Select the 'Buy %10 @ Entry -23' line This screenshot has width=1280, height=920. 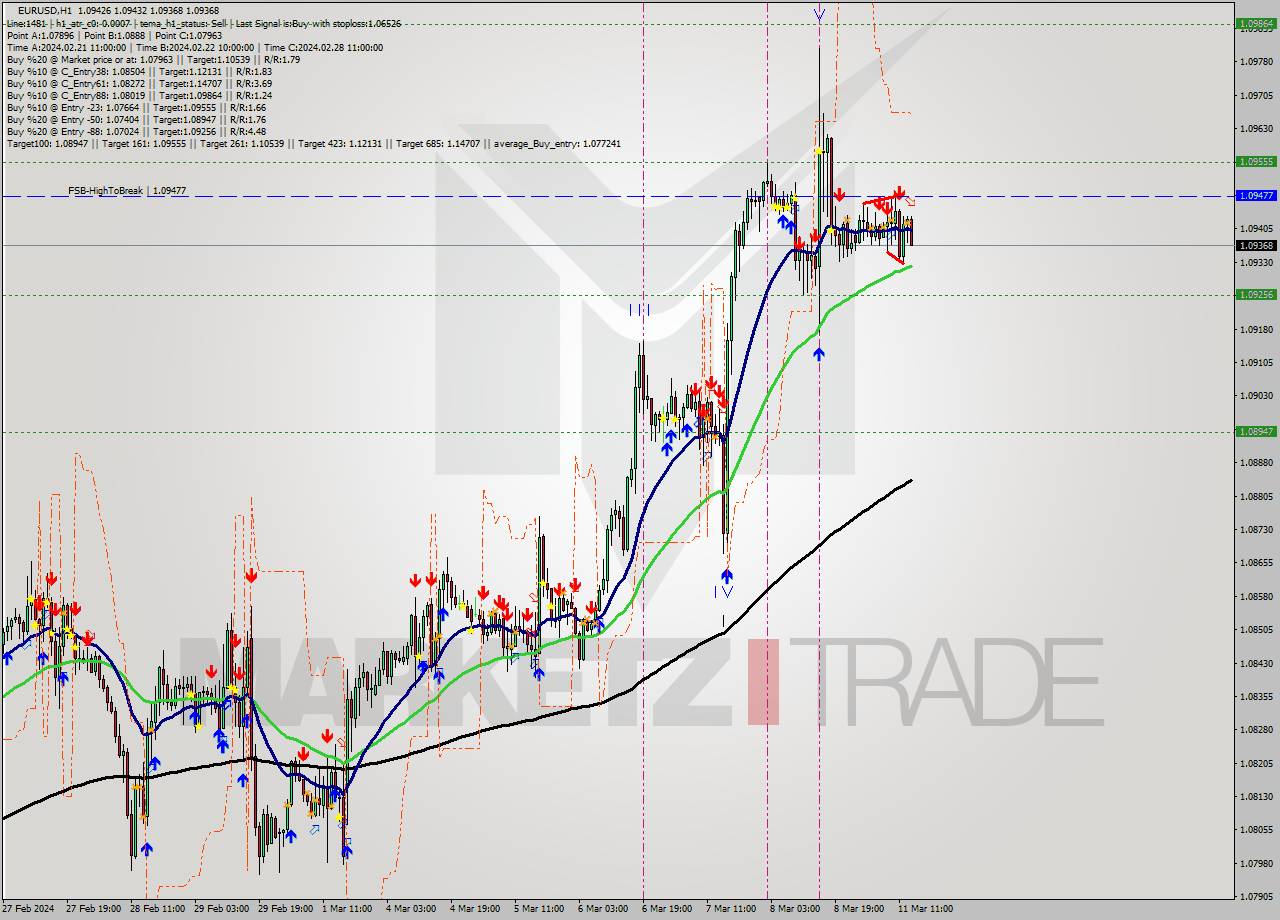(x=136, y=107)
